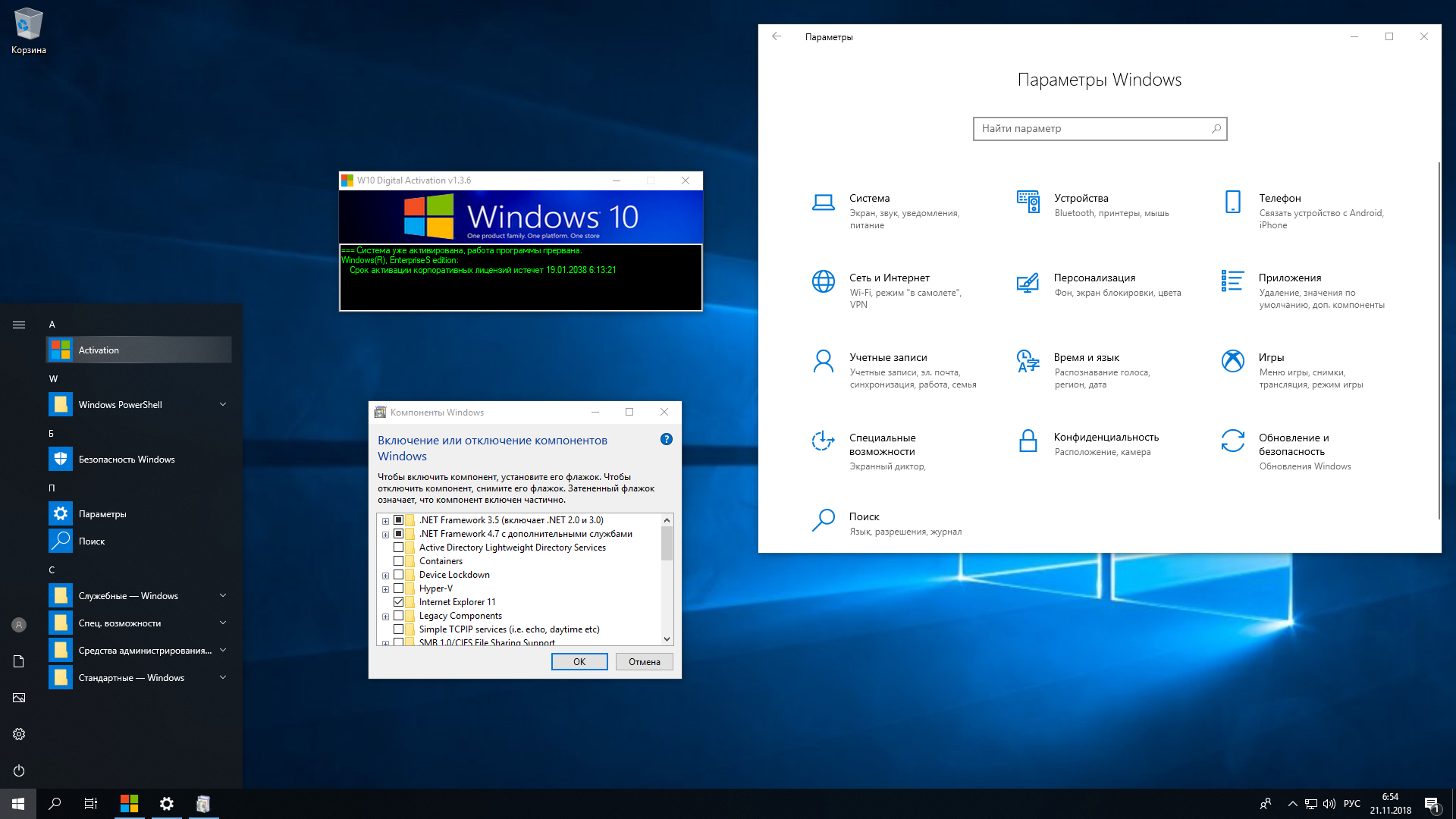The height and width of the screenshot is (819, 1456).
Task: Open the Recycle Bin Корзина on desktop
Action: click(x=29, y=32)
